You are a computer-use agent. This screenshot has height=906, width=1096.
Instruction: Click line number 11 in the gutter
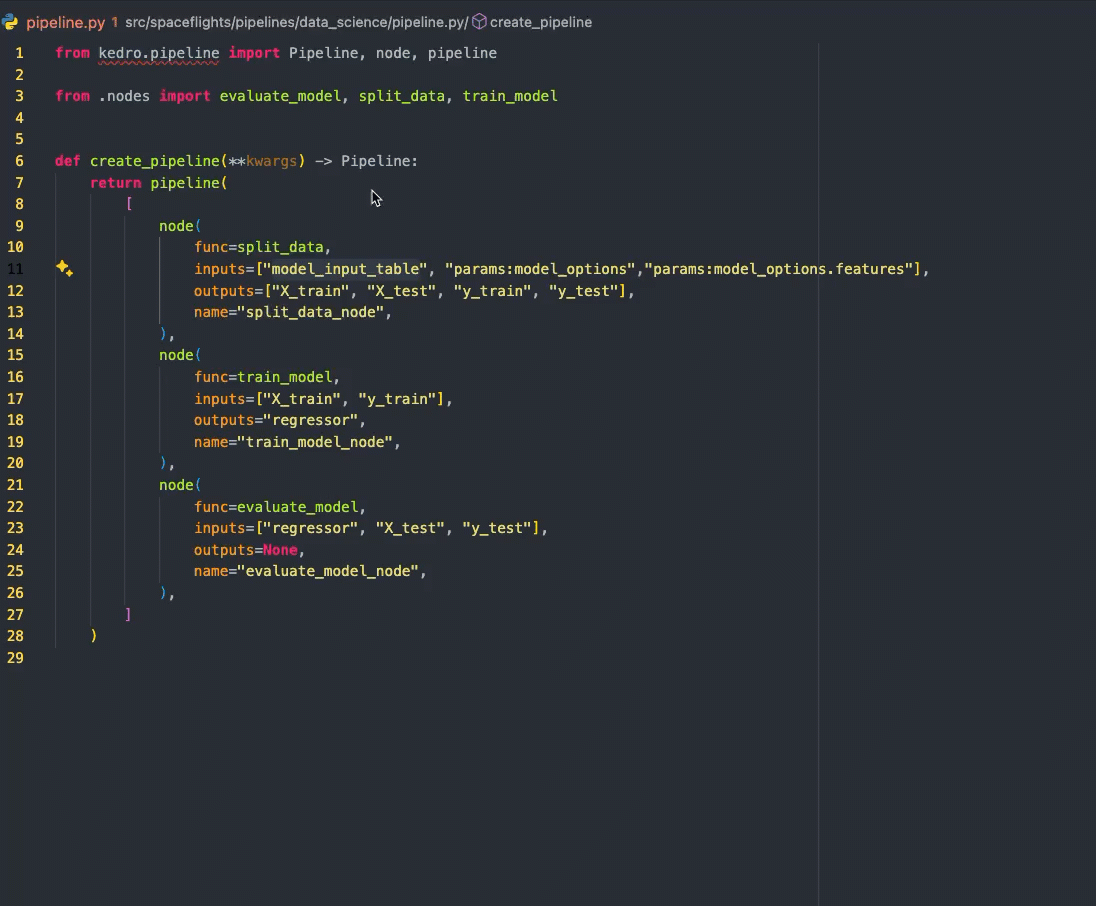[17, 269]
